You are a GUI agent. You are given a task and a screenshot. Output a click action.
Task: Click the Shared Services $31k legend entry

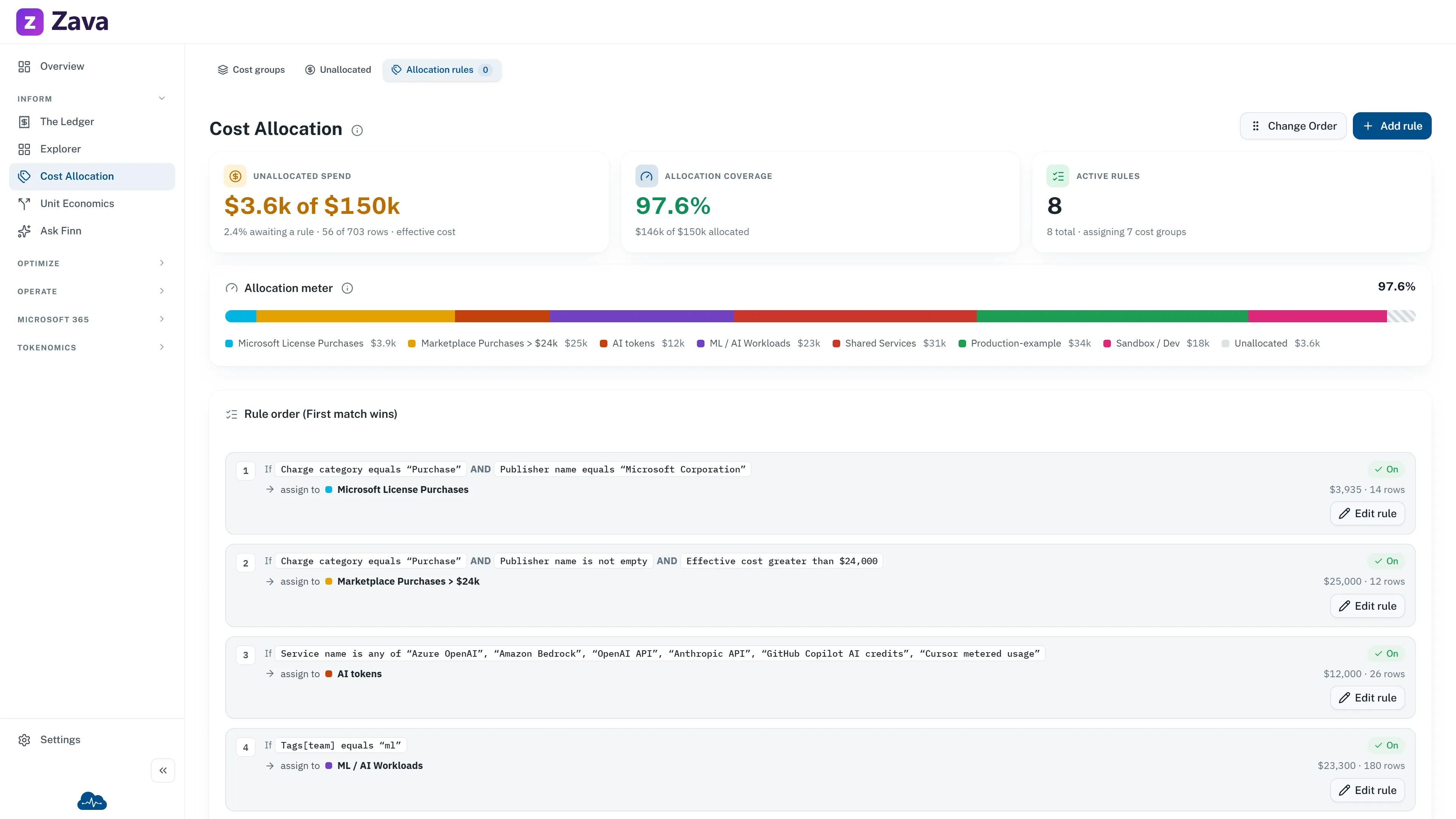889,344
